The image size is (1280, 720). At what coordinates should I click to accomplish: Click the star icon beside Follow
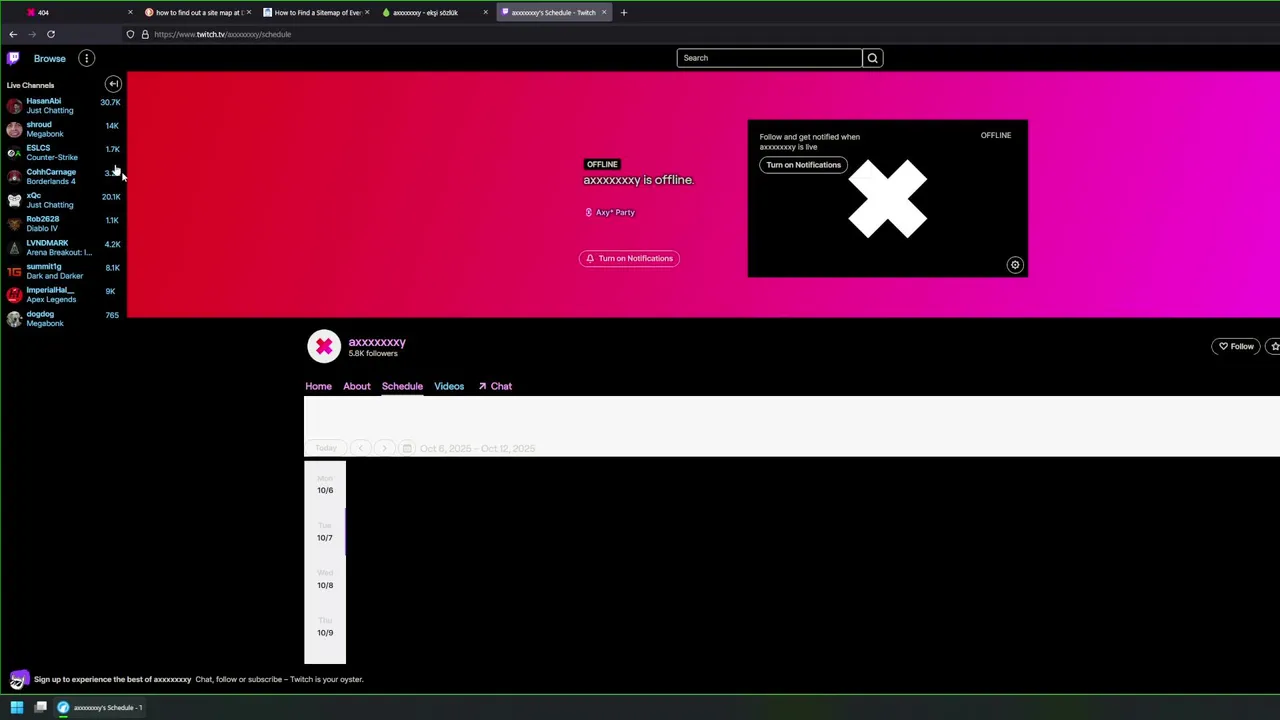click(1274, 346)
